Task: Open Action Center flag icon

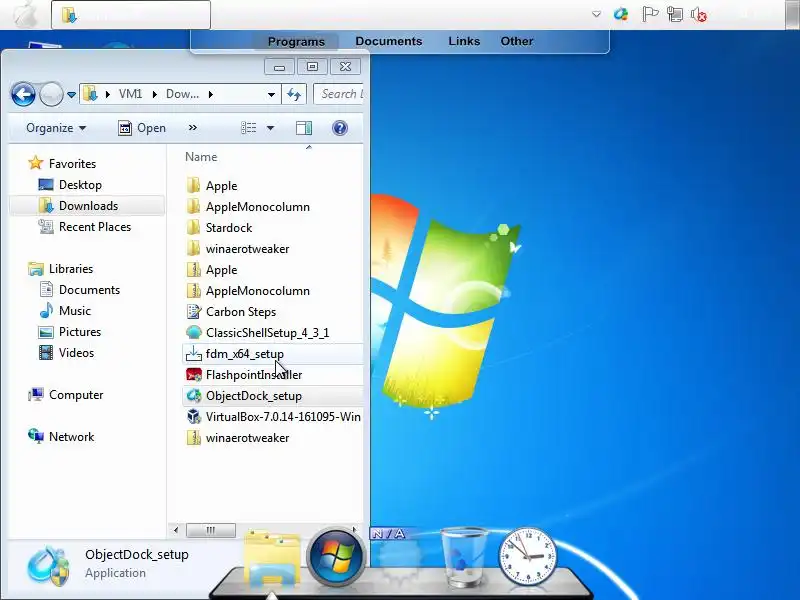Action: 649,14
